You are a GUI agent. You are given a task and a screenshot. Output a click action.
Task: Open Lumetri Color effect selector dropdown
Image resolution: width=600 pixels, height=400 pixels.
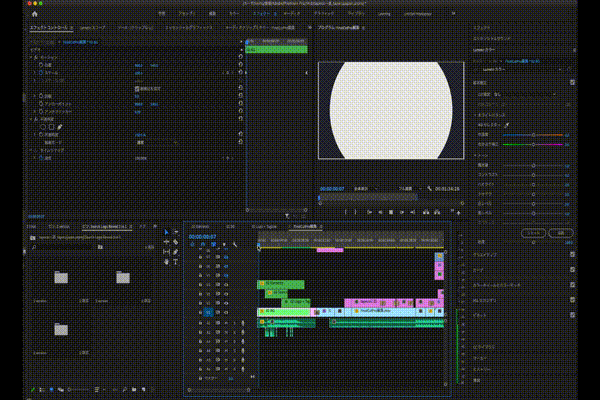521,70
